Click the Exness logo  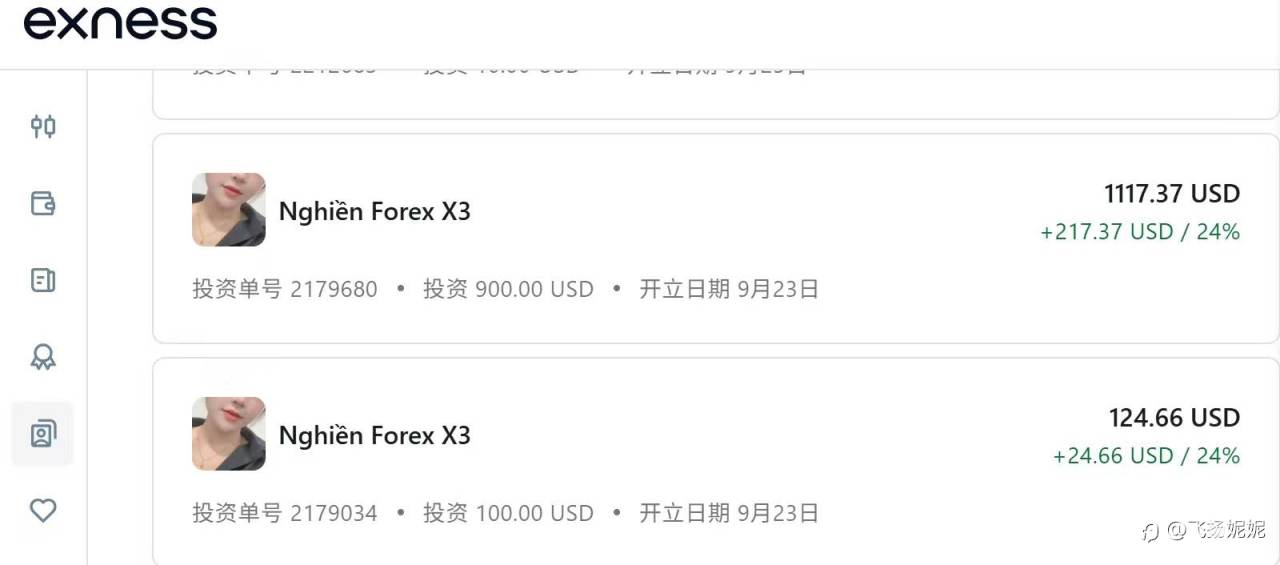pyautogui.click(x=120, y=23)
